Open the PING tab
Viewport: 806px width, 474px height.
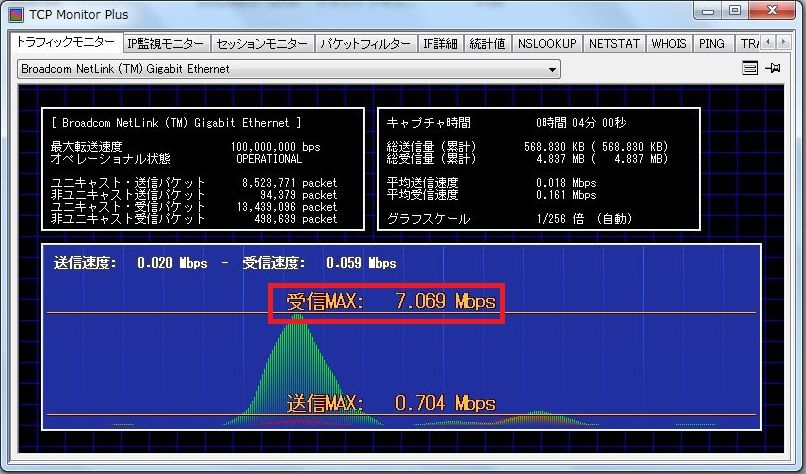[712, 44]
